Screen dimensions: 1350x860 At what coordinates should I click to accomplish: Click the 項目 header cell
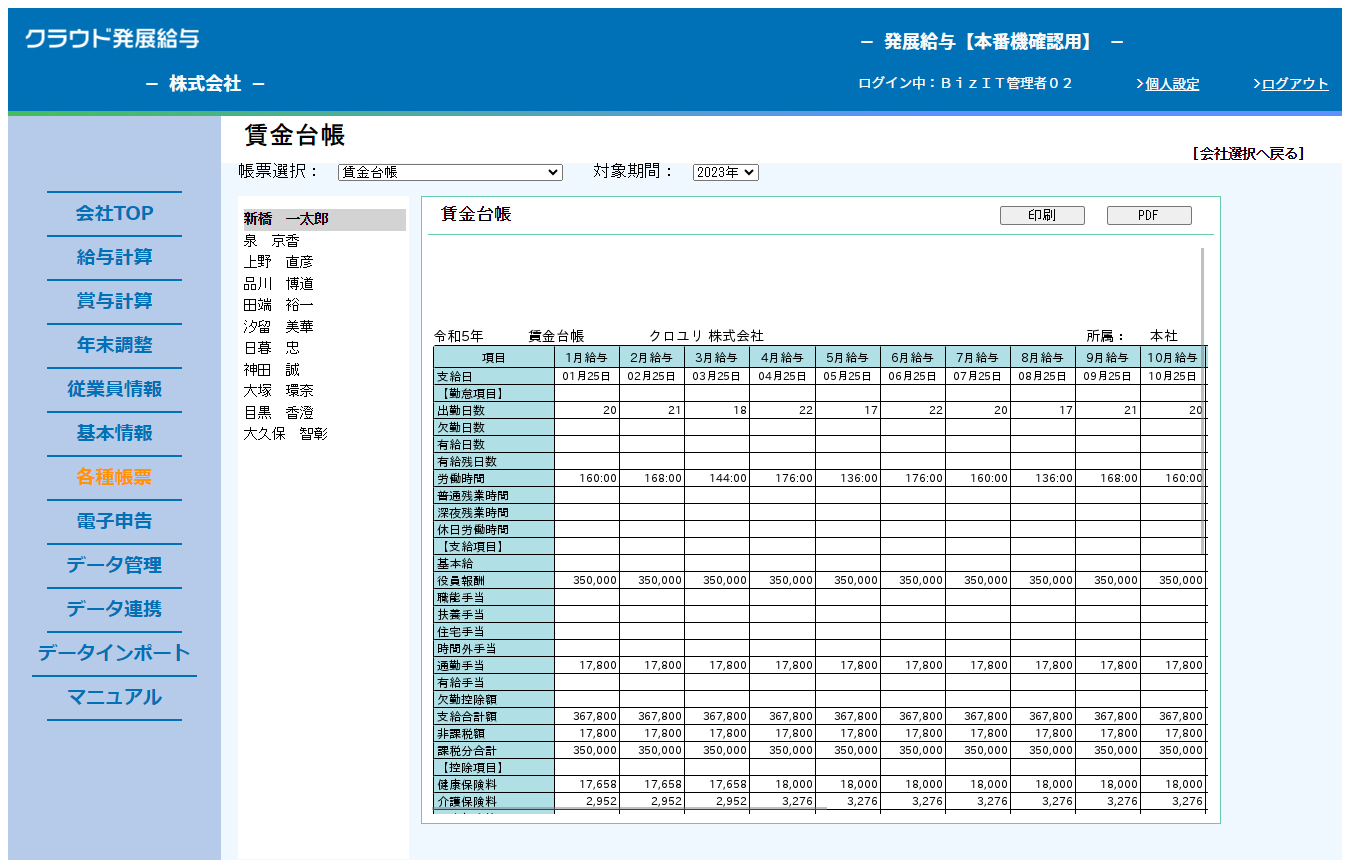click(x=494, y=357)
